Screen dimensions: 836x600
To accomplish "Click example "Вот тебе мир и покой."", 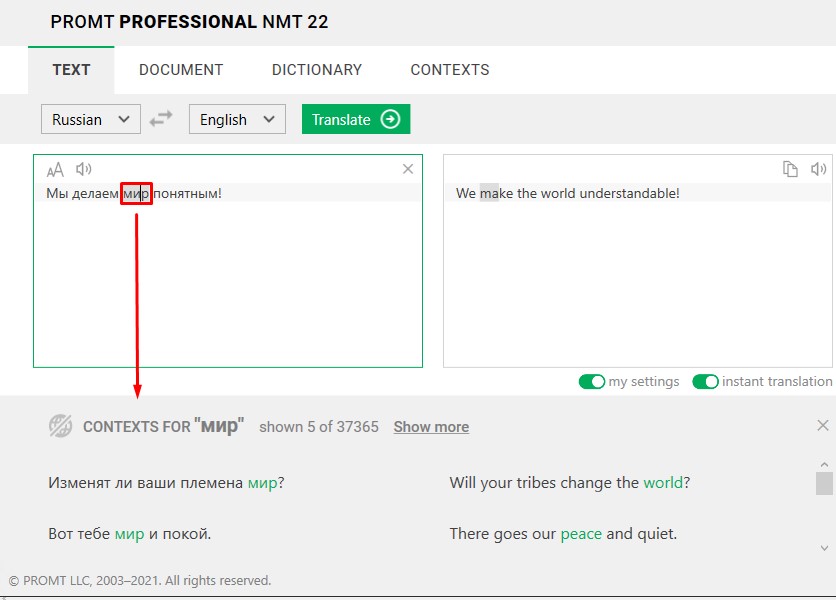I will 130,534.
